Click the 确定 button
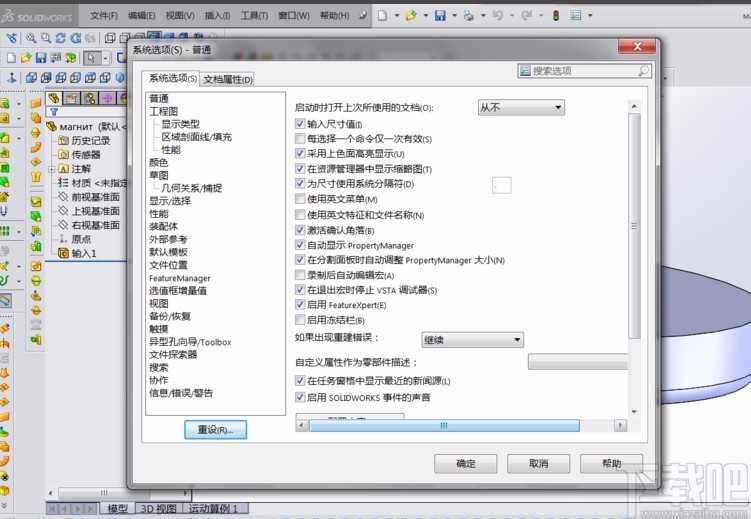 tap(466, 463)
